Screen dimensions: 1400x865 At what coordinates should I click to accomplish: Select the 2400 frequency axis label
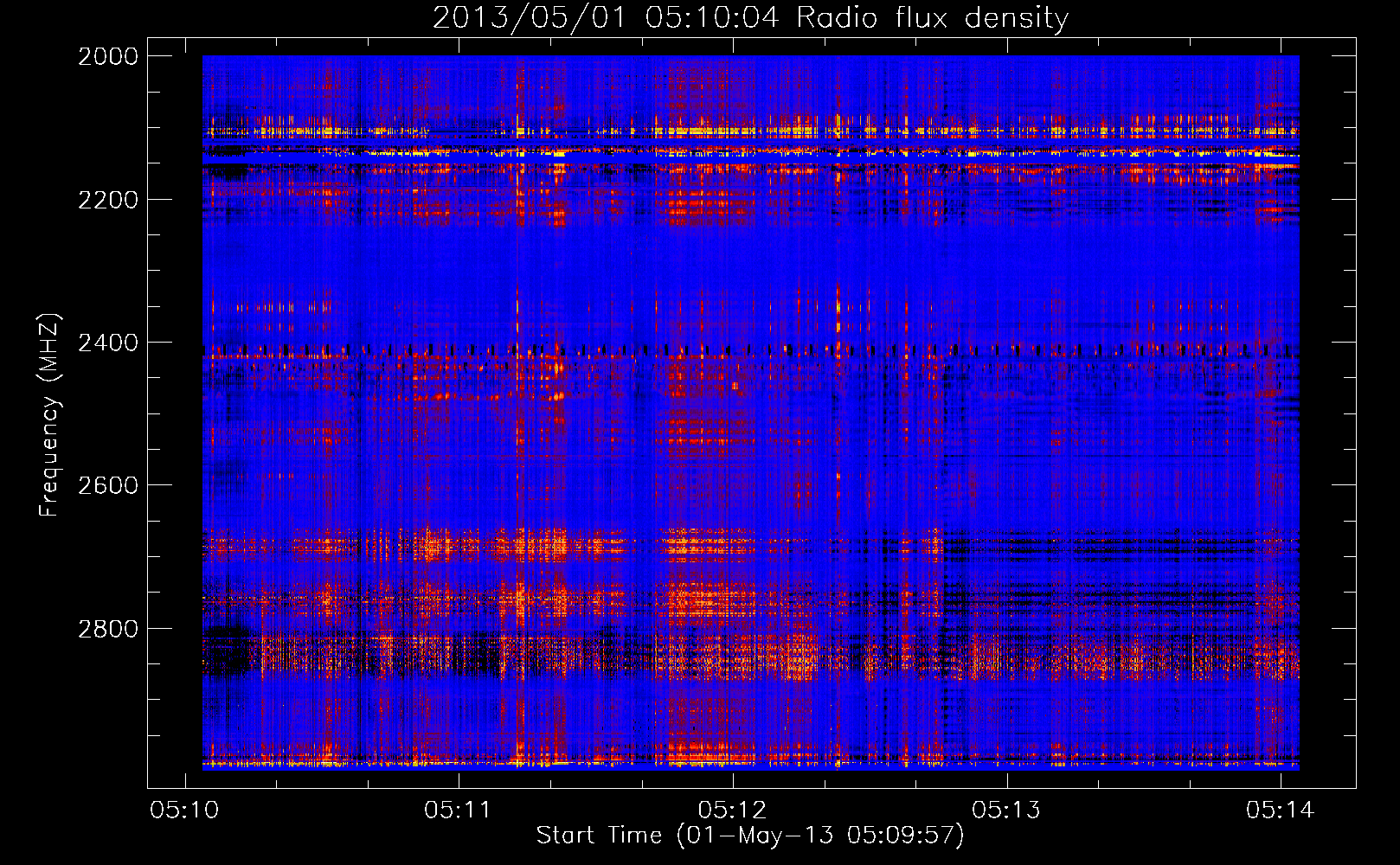tap(108, 343)
